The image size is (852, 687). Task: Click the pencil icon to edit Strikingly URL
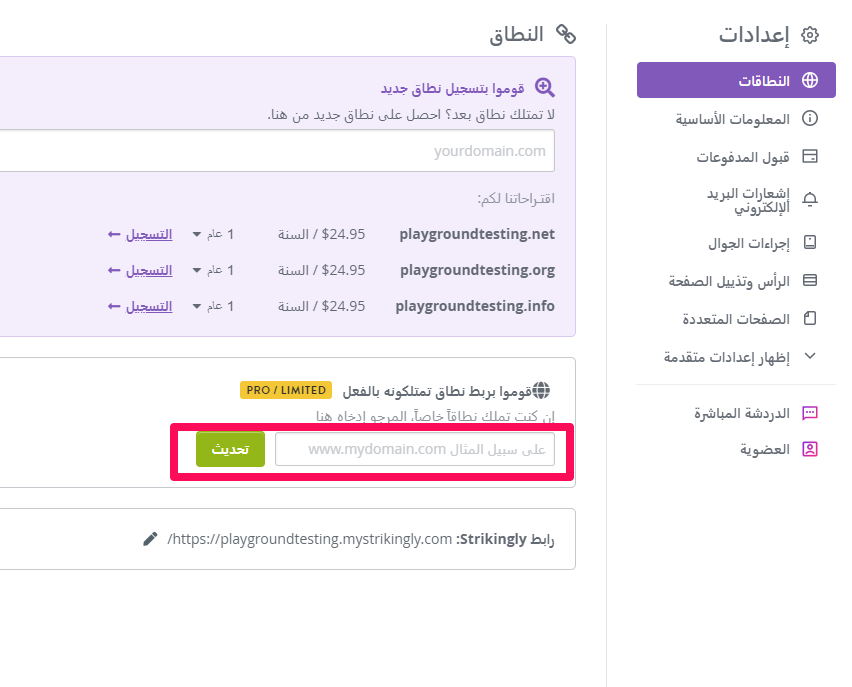pos(150,539)
